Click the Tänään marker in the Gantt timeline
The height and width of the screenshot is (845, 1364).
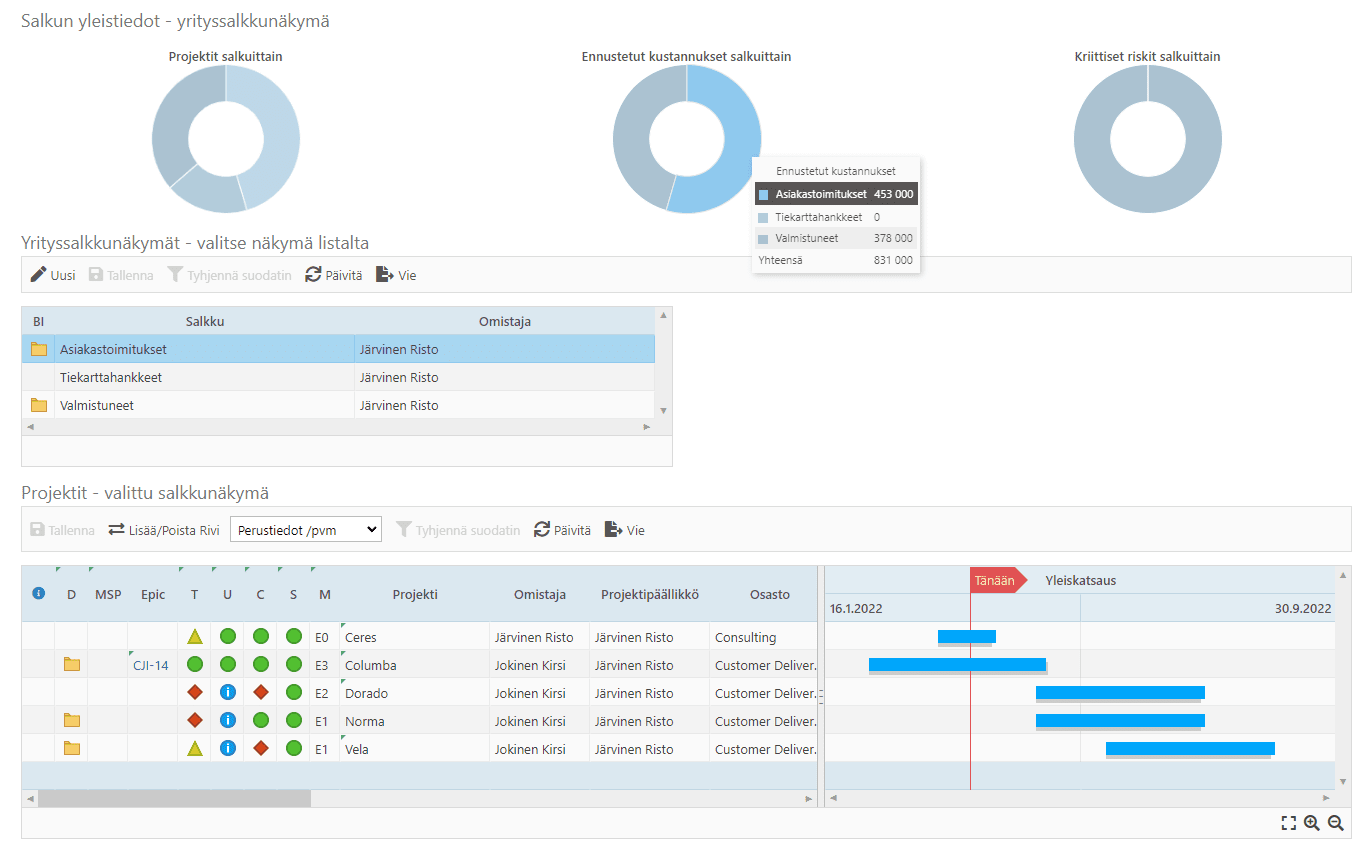click(996, 580)
